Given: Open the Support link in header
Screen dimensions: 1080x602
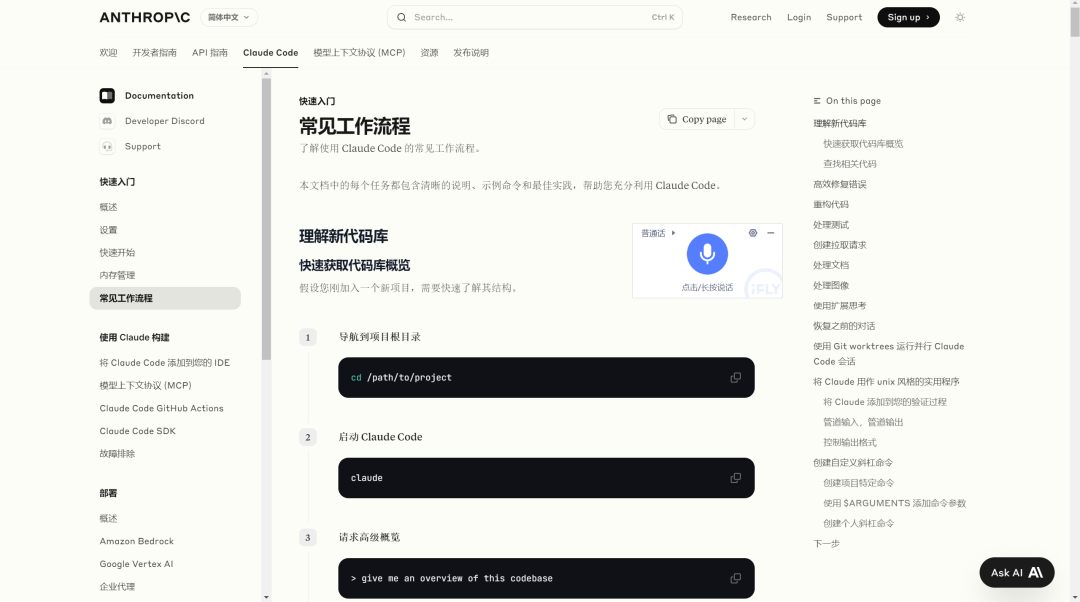Looking at the screenshot, I should click(x=844, y=17).
